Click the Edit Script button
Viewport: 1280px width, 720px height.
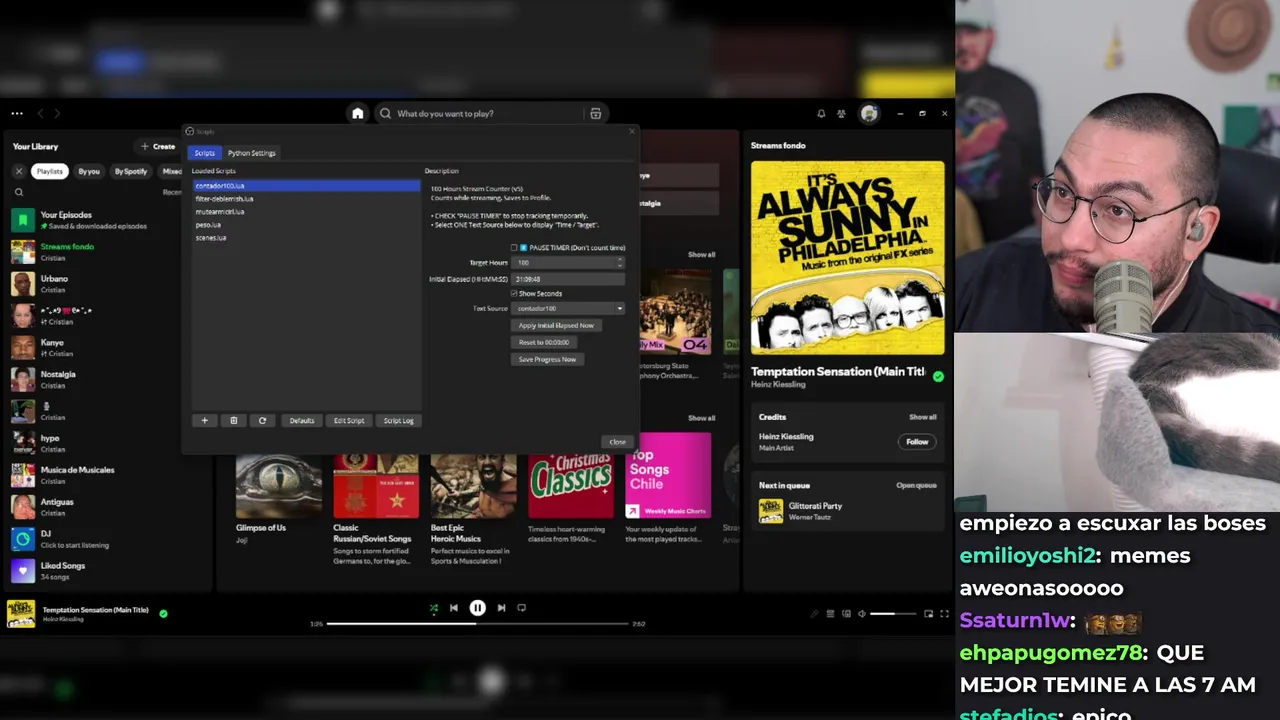click(x=349, y=420)
